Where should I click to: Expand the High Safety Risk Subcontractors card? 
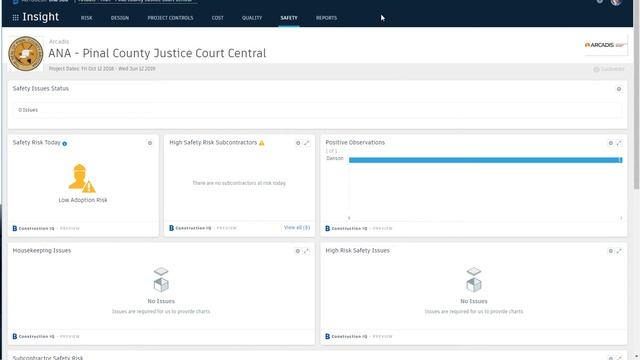pyautogui.click(x=307, y=143)
